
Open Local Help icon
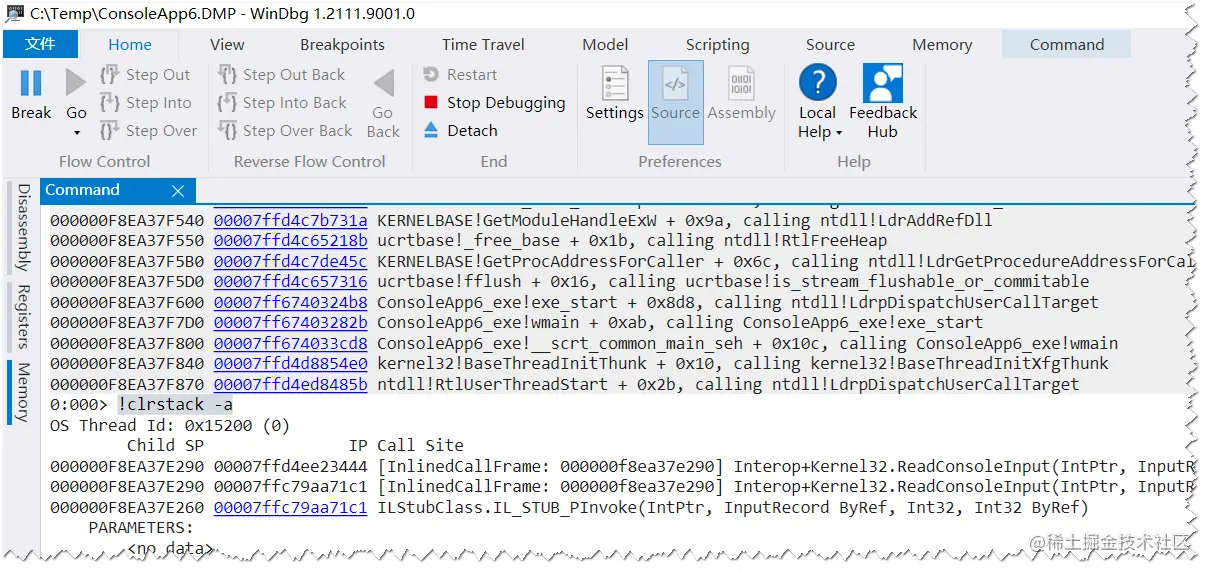coord(817,83)
